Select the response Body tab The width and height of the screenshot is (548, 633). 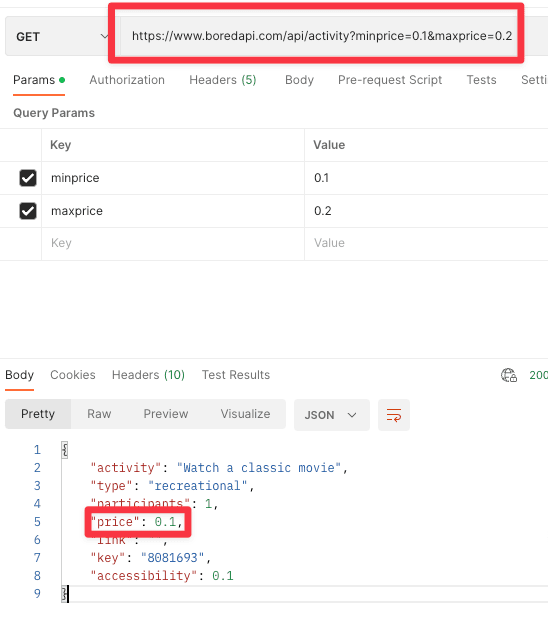pos(19,375)
